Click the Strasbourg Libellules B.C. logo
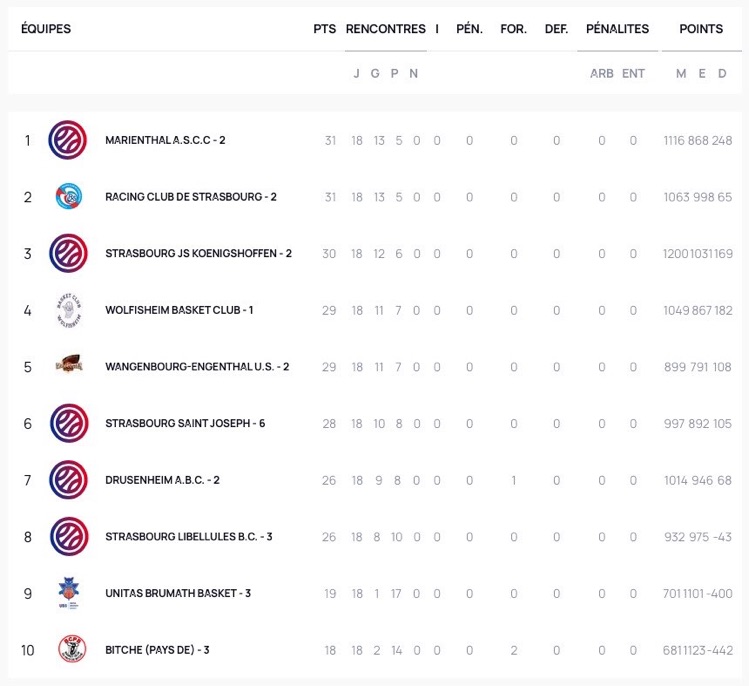 (x=69, y=536)
